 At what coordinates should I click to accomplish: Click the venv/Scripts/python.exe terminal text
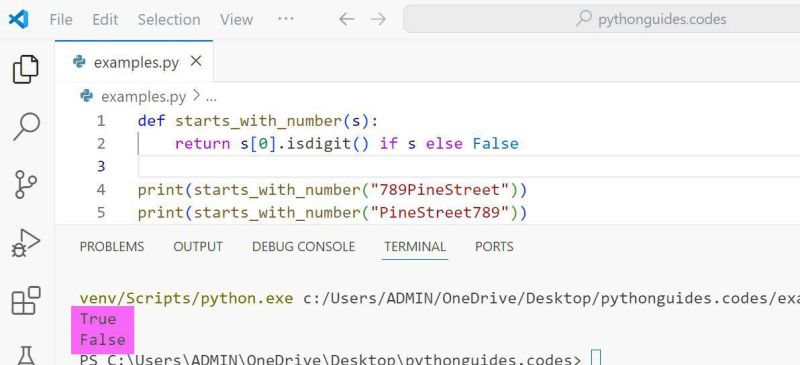click(x=186, y=299)
